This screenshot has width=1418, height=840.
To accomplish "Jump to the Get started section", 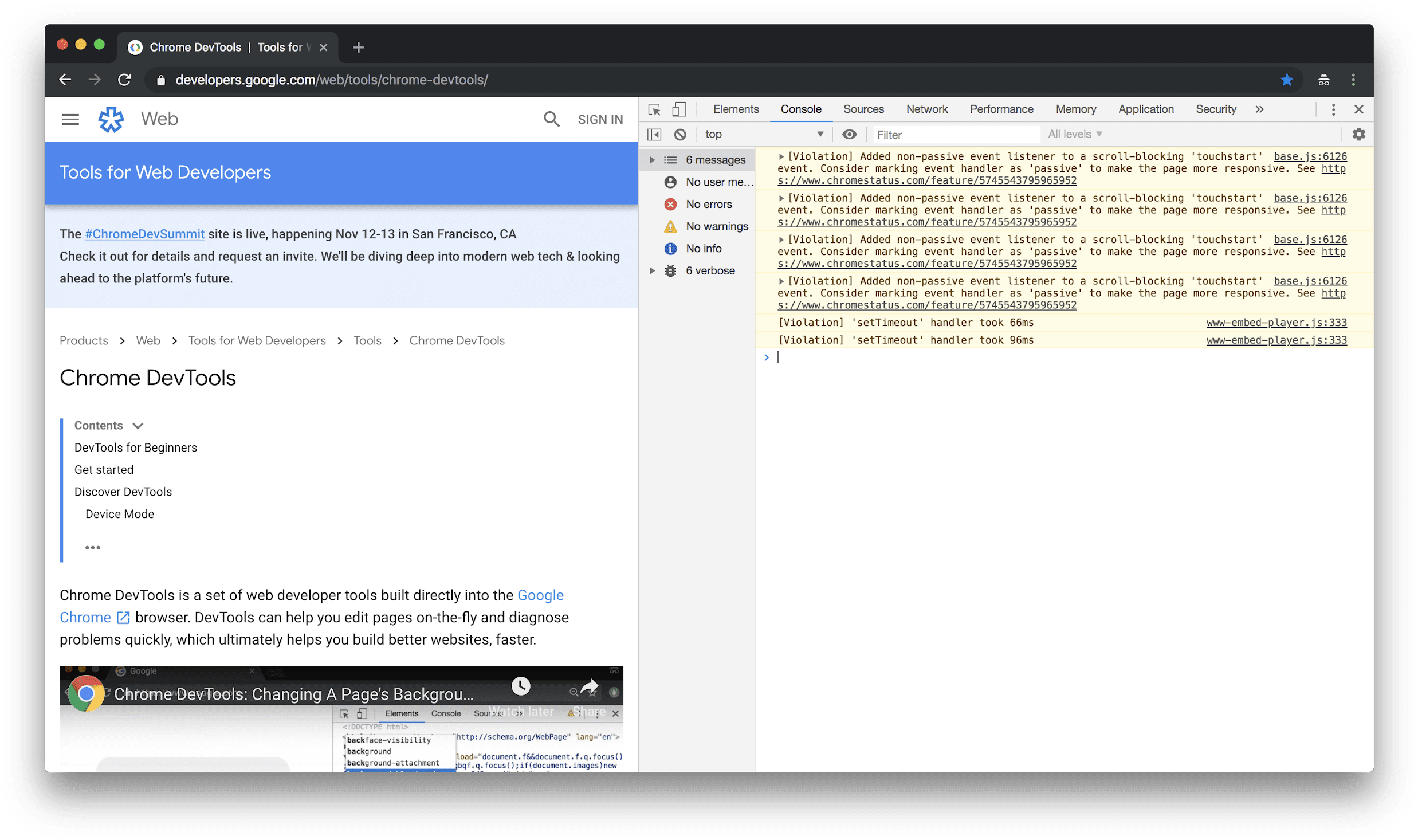I will pos(104,470).
